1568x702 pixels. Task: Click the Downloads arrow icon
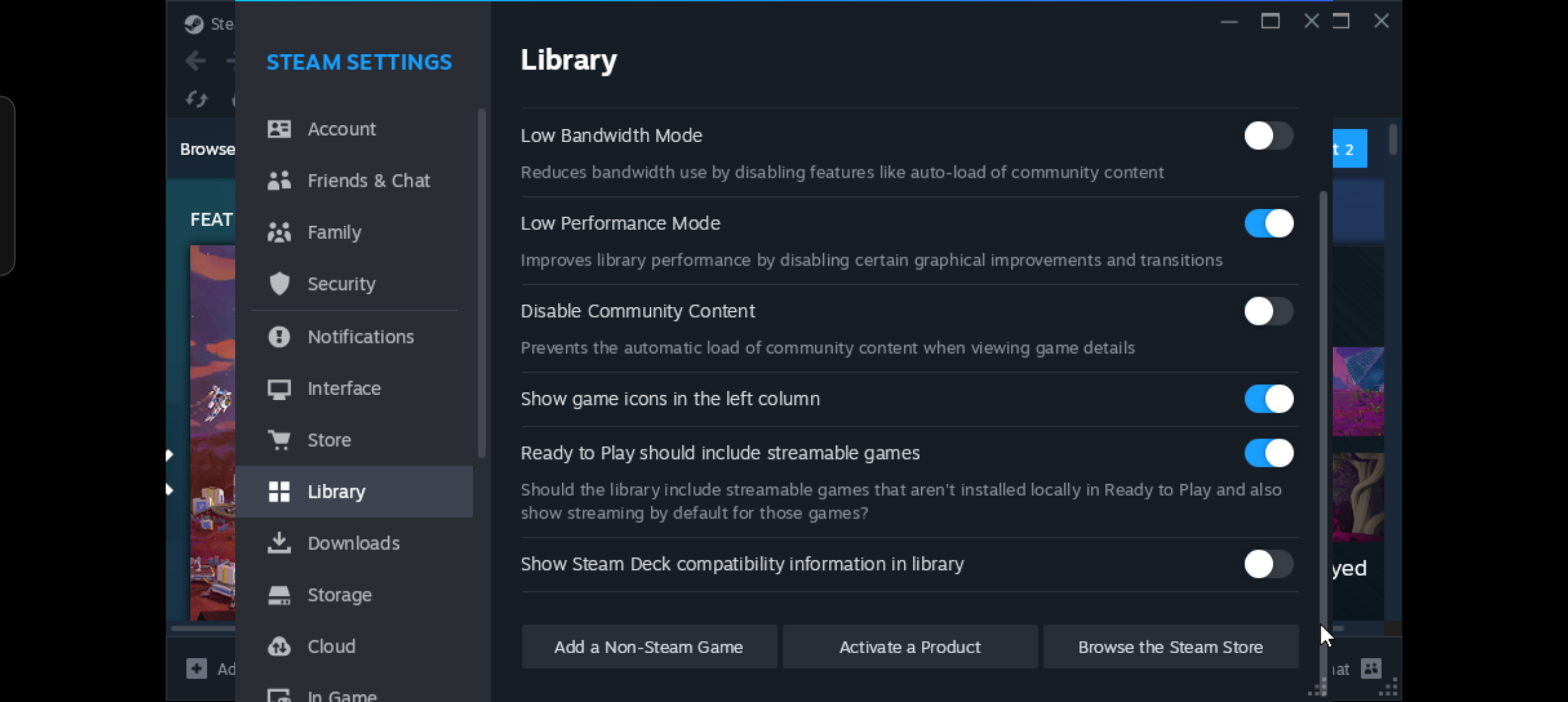279,543
